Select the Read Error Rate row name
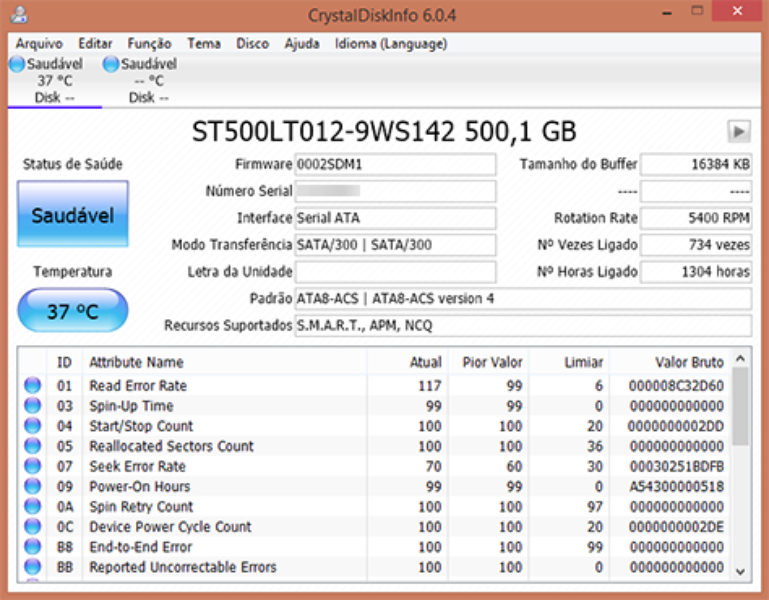Viewport: 769px width, 600px height. pyautogui.click(x=138, y=386)
